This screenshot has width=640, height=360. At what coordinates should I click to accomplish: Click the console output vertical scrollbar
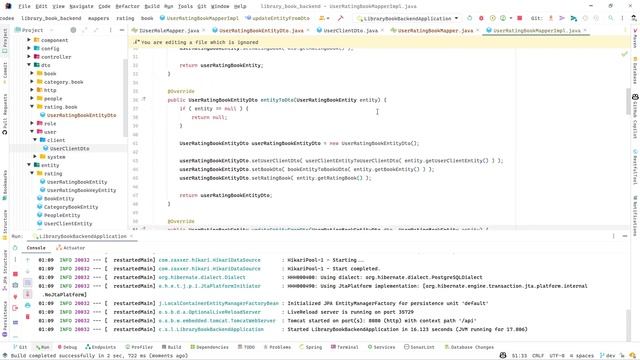(629, 324)
